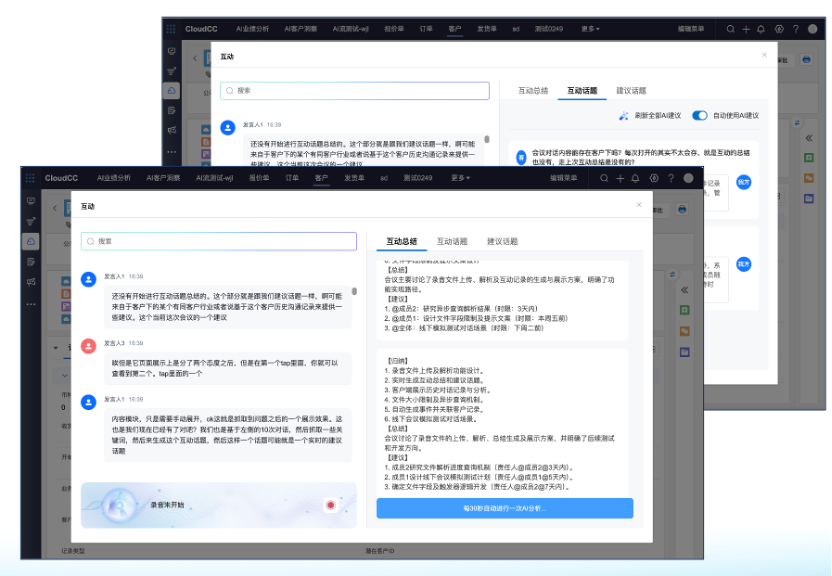Toggle the auto-use AI suggestions switch
The height and width of the screenshot is (576, 832).
[x=700, y=116]
